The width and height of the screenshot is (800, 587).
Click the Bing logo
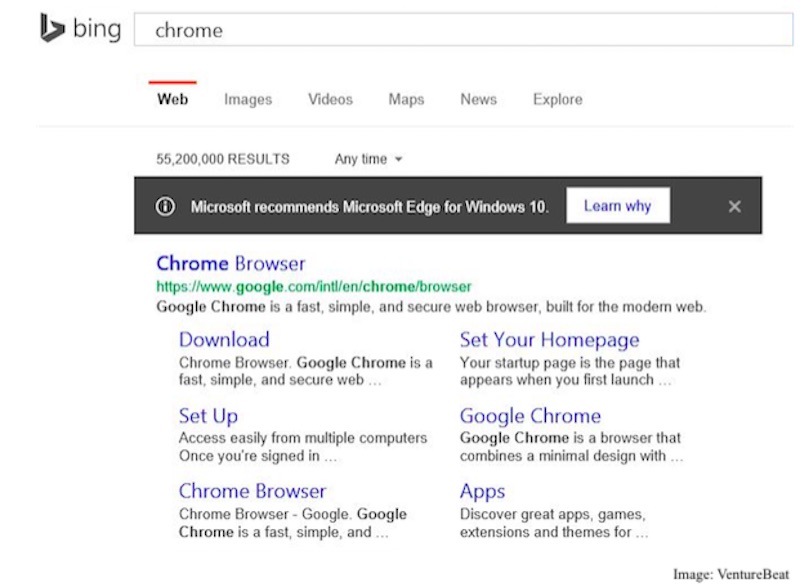[81, 29]
